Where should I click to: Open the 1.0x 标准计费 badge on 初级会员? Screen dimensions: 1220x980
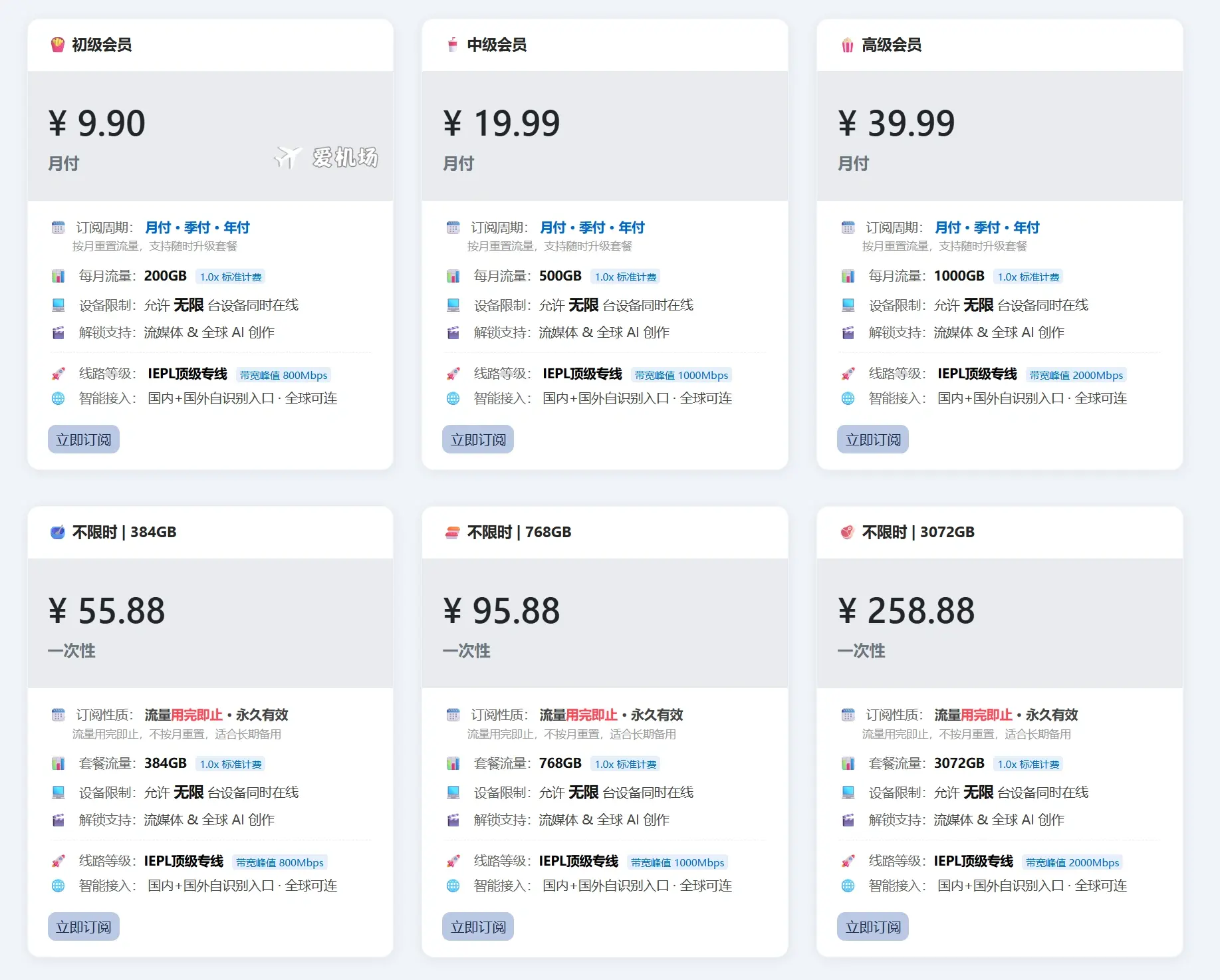230,276
